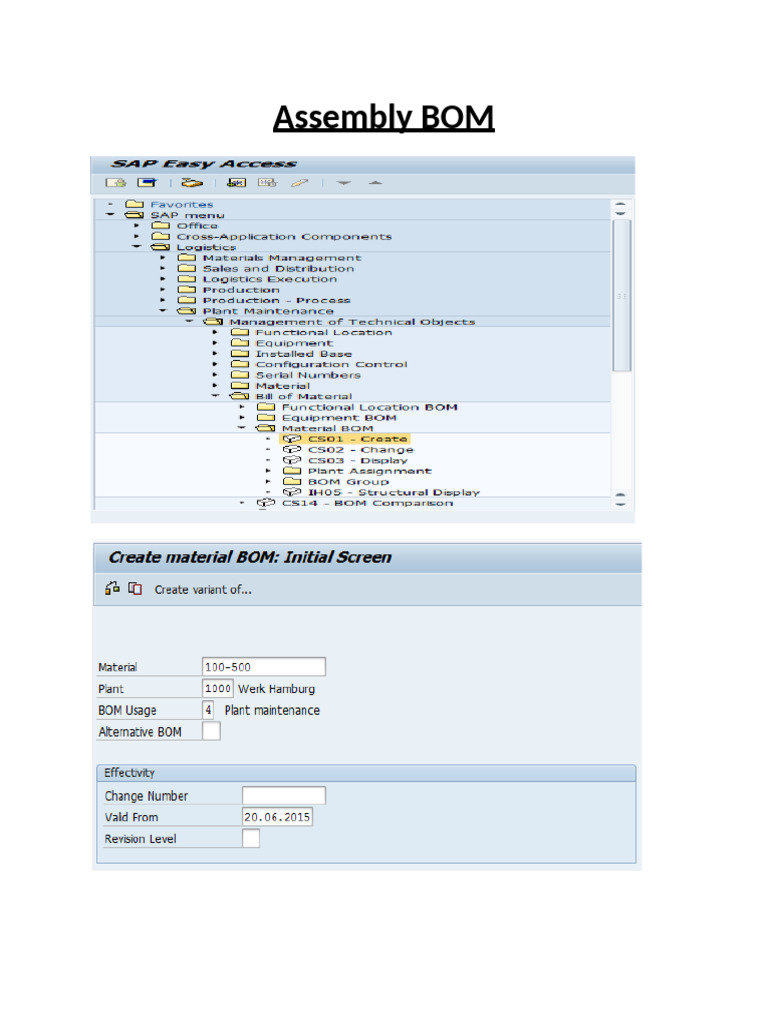Click the IH05 transaction cube icon

(x=291, y=492)
